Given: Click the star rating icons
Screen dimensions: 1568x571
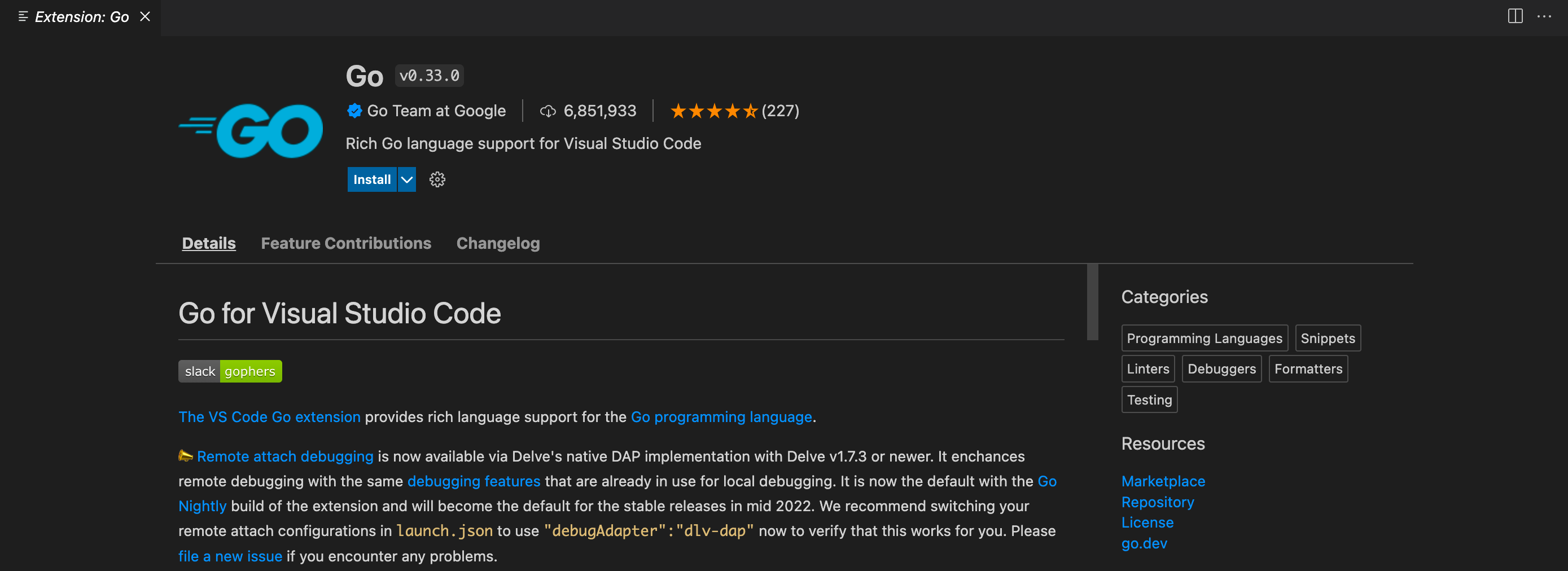Looking at the screenshot, I should click(713, 111).
